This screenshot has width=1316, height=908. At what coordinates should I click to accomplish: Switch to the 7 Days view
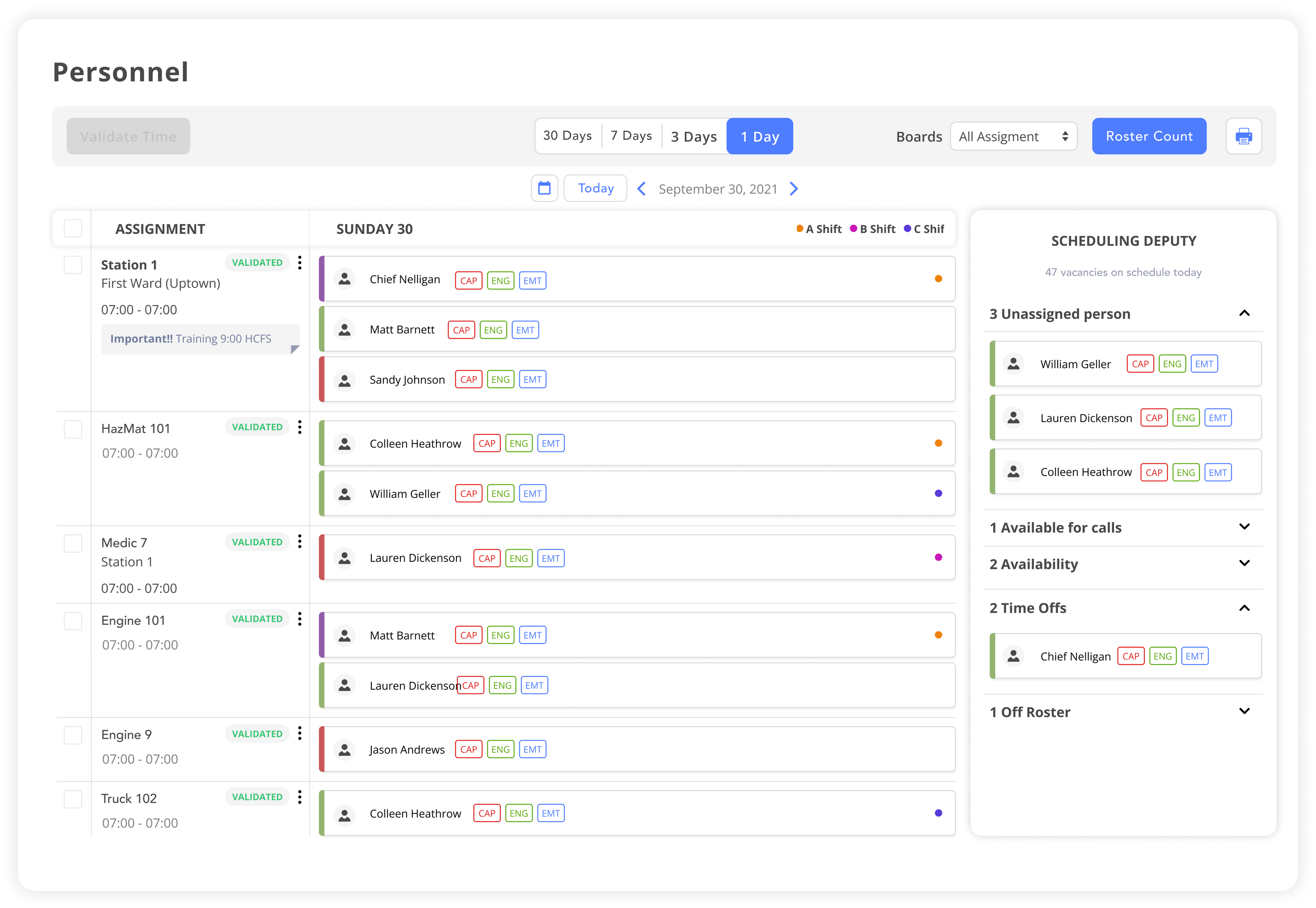(631, 135)
